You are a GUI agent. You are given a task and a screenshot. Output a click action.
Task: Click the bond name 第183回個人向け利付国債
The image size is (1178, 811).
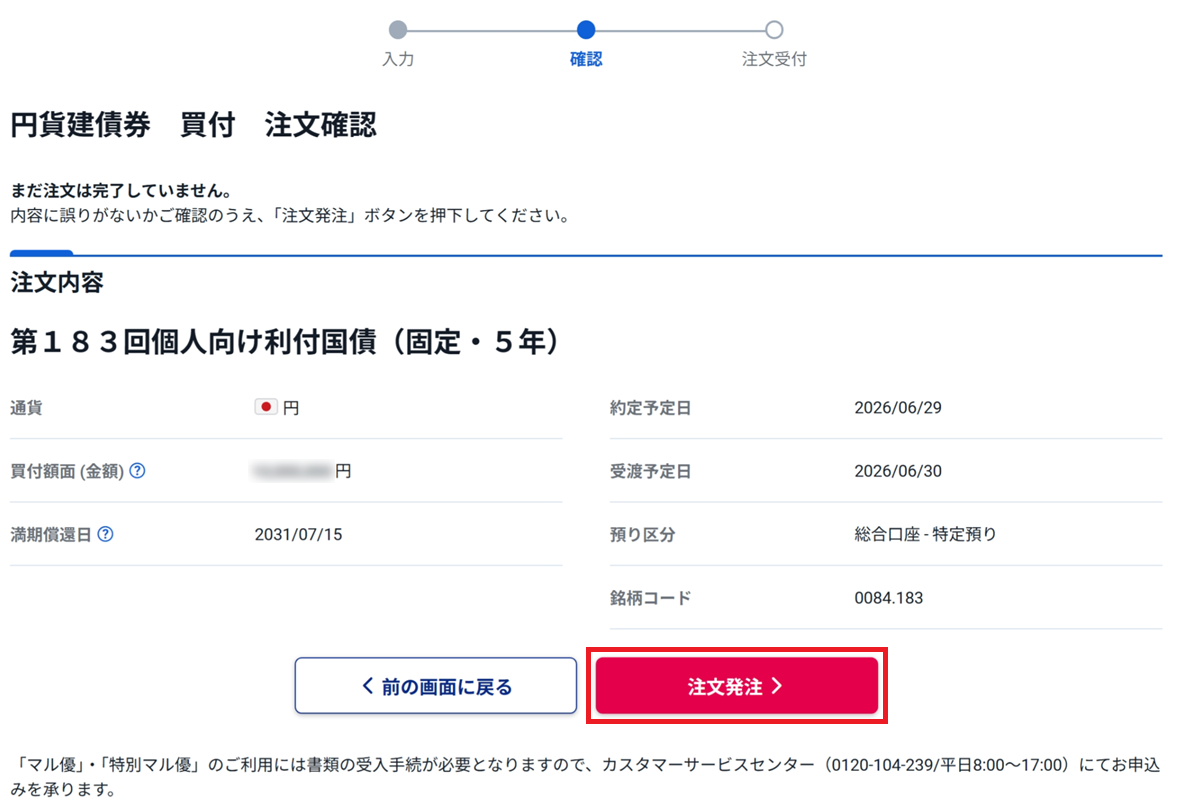tap(285, 342)
